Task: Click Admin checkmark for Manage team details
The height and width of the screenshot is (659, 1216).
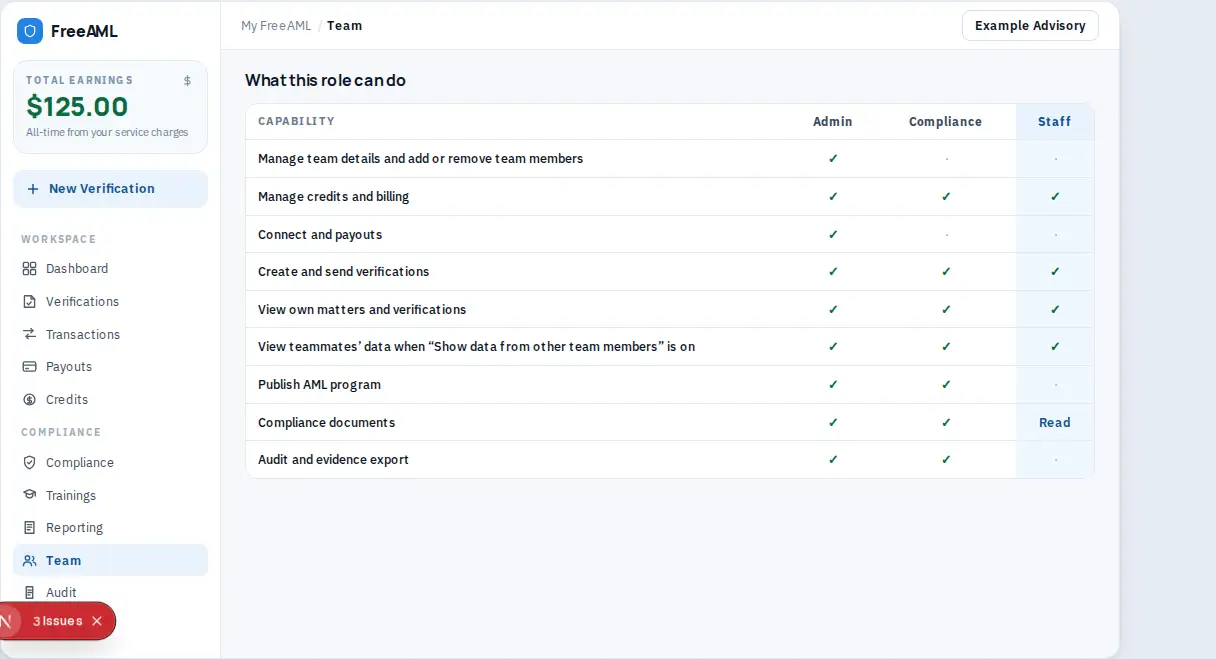Action: (833, 159)
